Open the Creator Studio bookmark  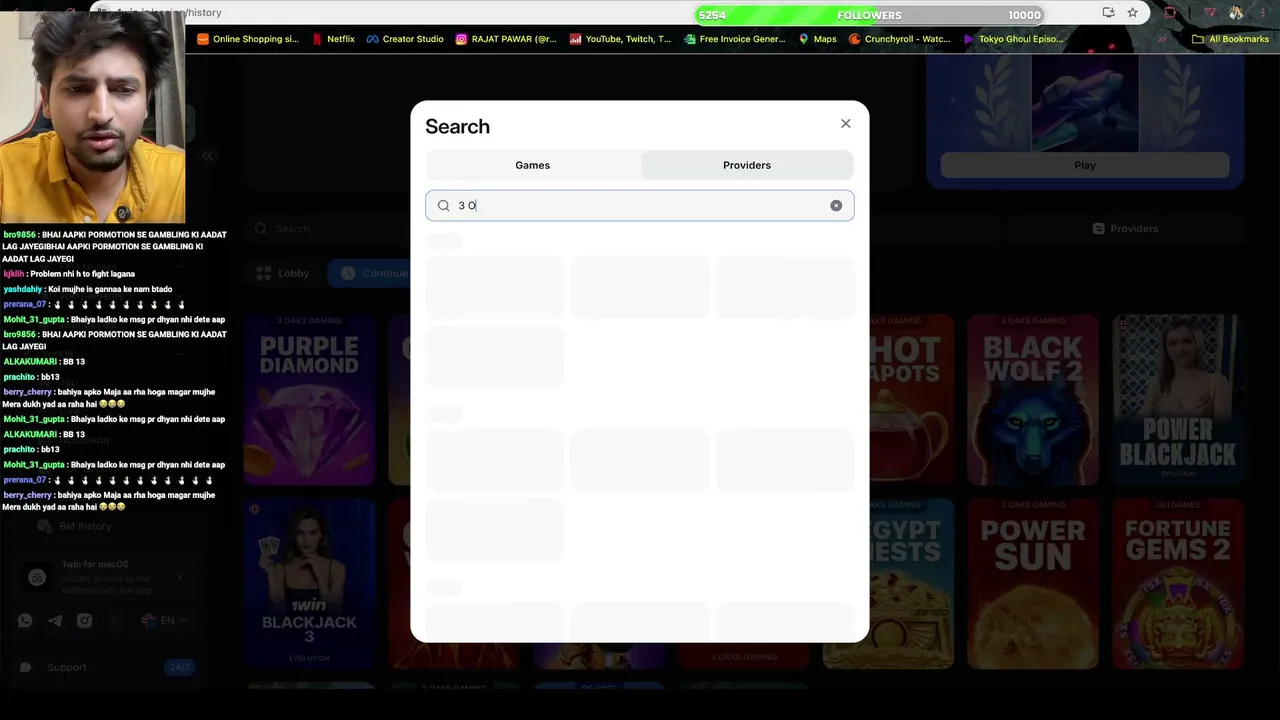(404, 39)
